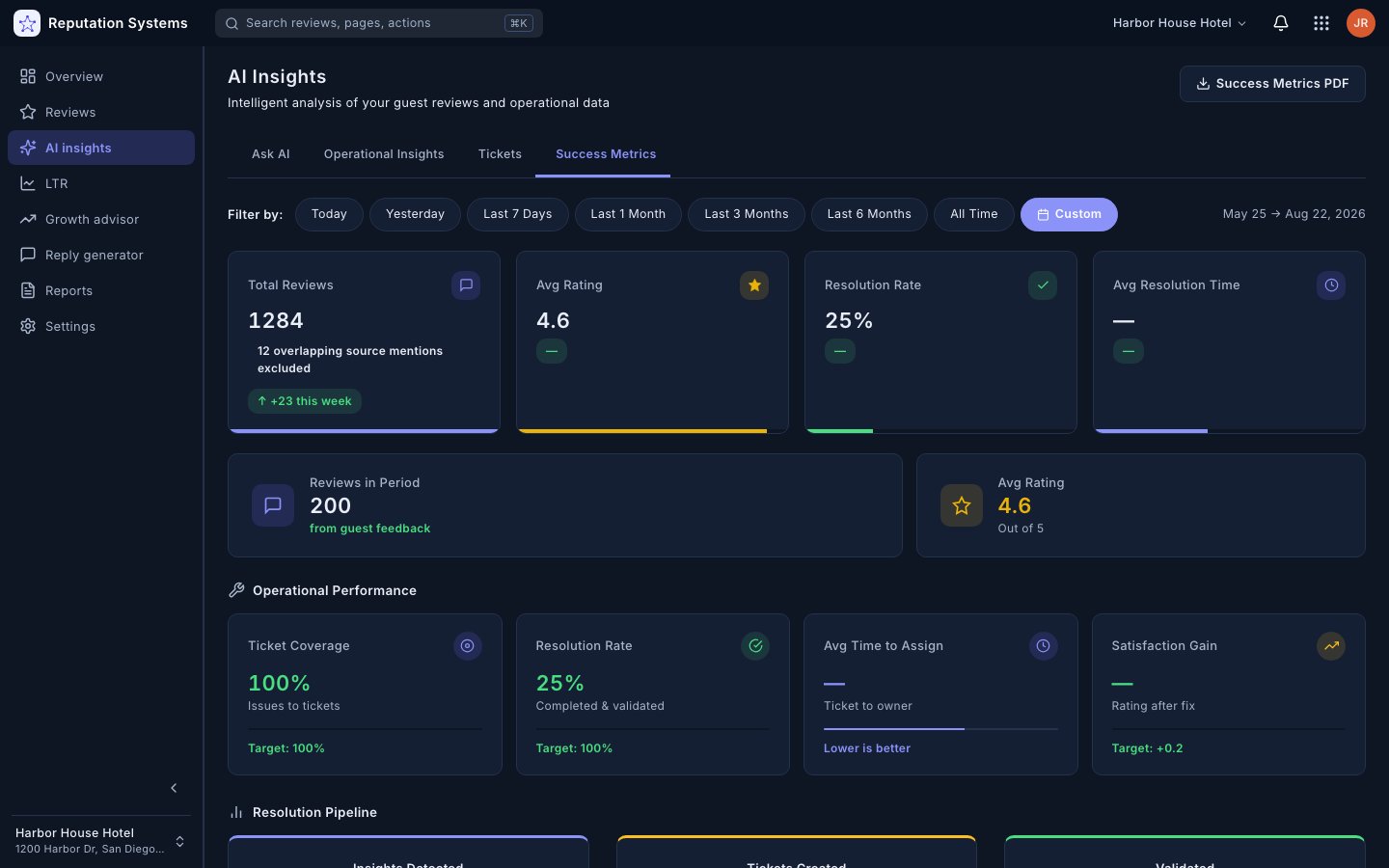The width and height of the screenshot is (1389, 868).
Task: Click the +23 this week badge
Action: point(305,401)
